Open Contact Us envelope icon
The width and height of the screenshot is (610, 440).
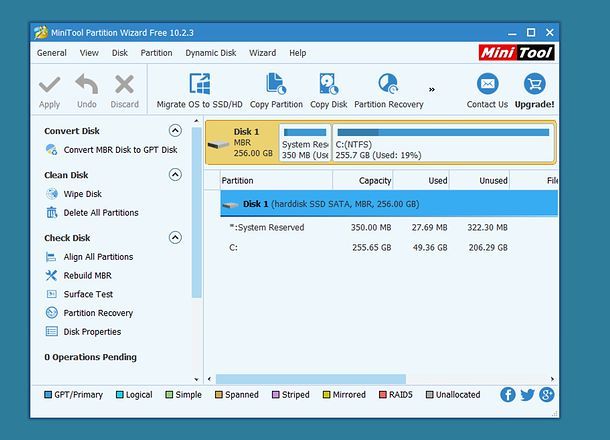(x=487, y=84)
